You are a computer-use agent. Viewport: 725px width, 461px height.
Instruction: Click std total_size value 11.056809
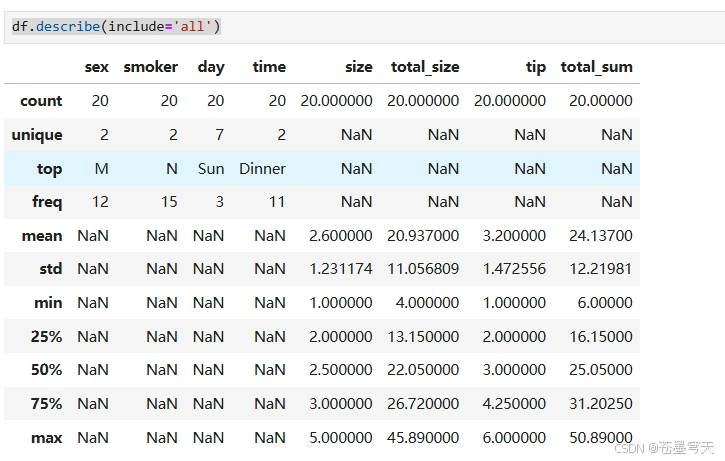(423, 269)
